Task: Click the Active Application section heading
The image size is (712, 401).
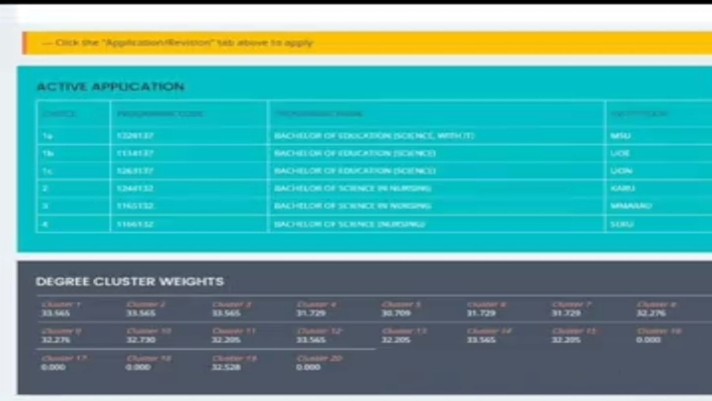Action: (110, 87)
